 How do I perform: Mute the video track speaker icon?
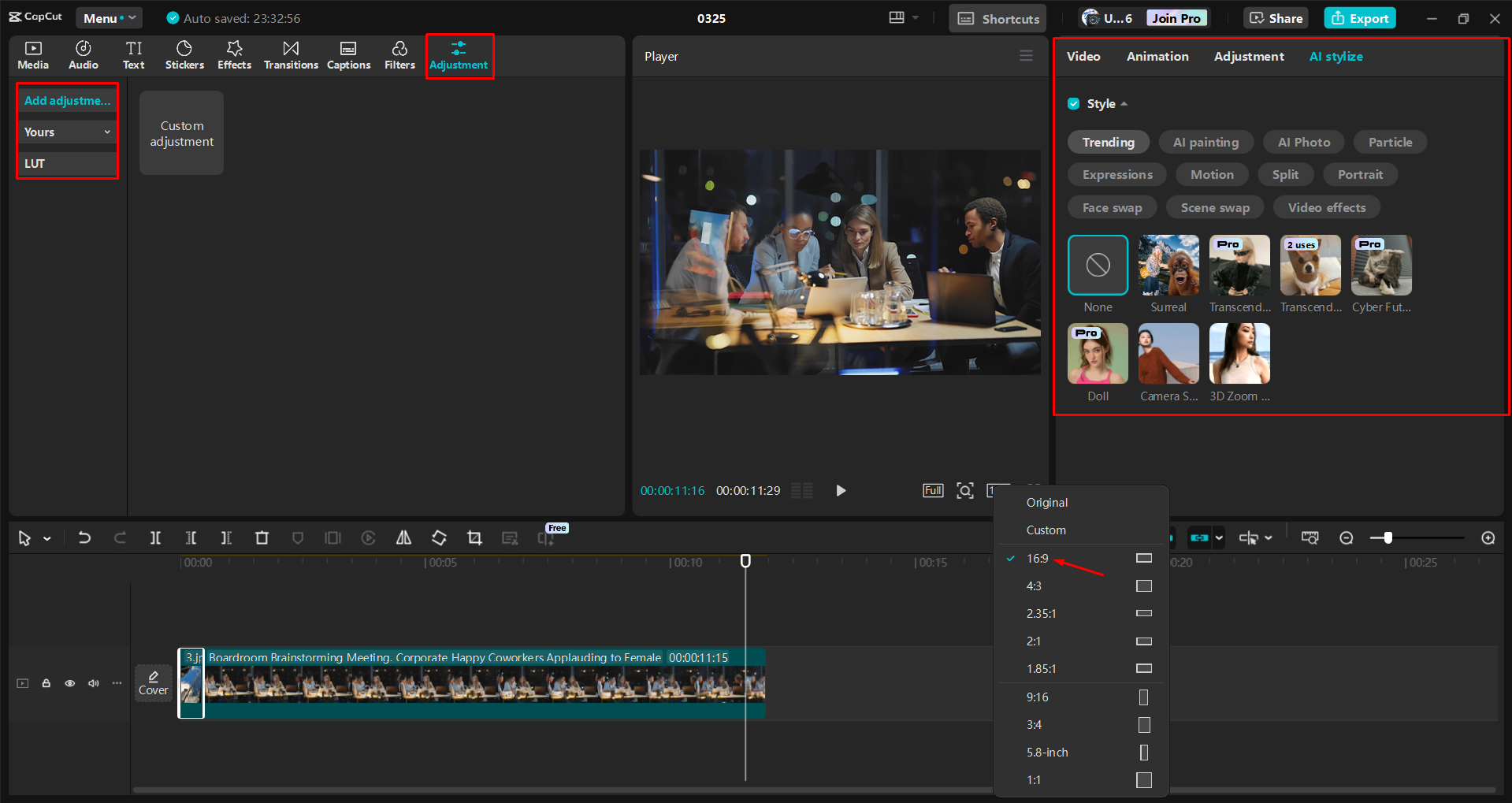tap(93, 683)
